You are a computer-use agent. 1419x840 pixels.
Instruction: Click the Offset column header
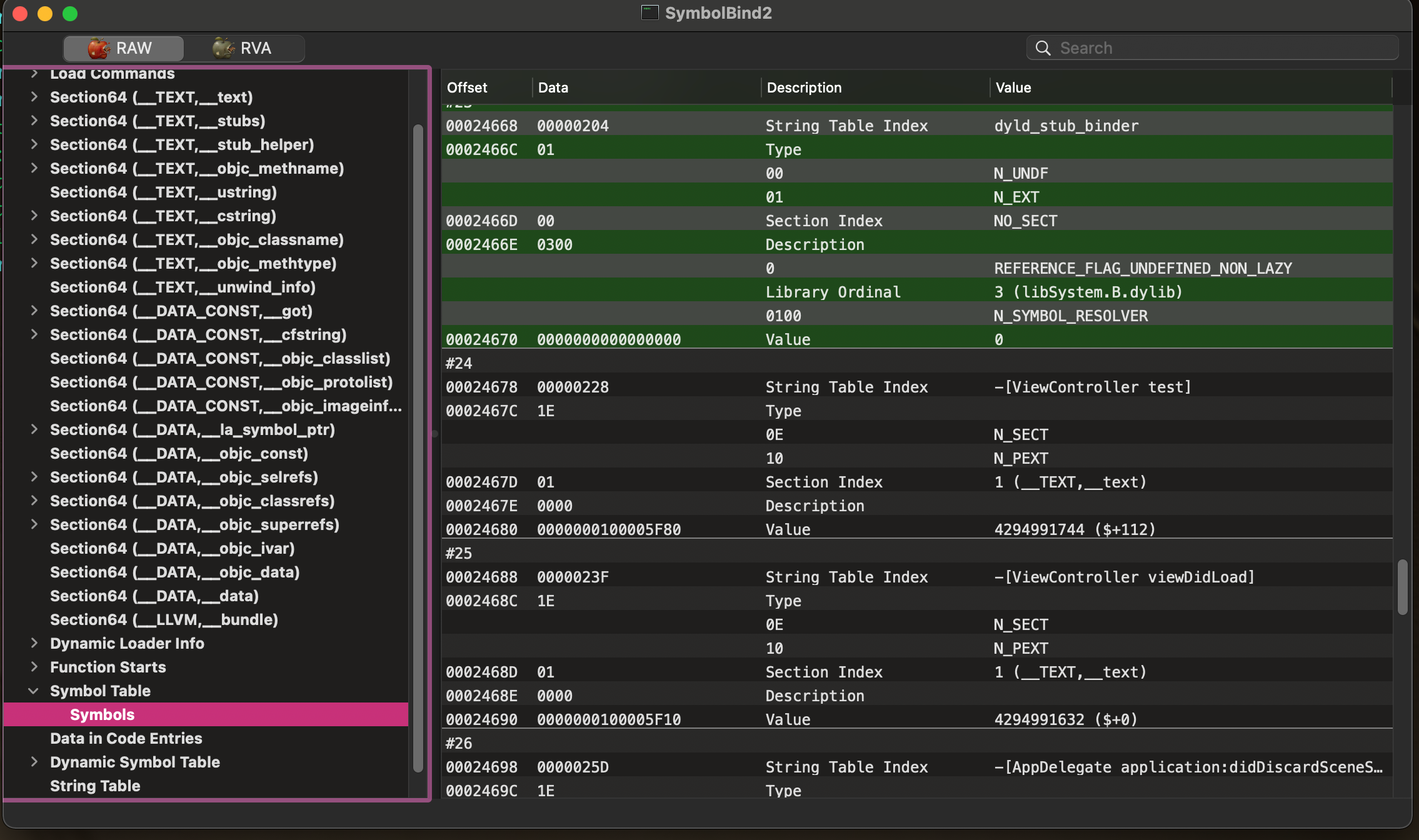486,87
